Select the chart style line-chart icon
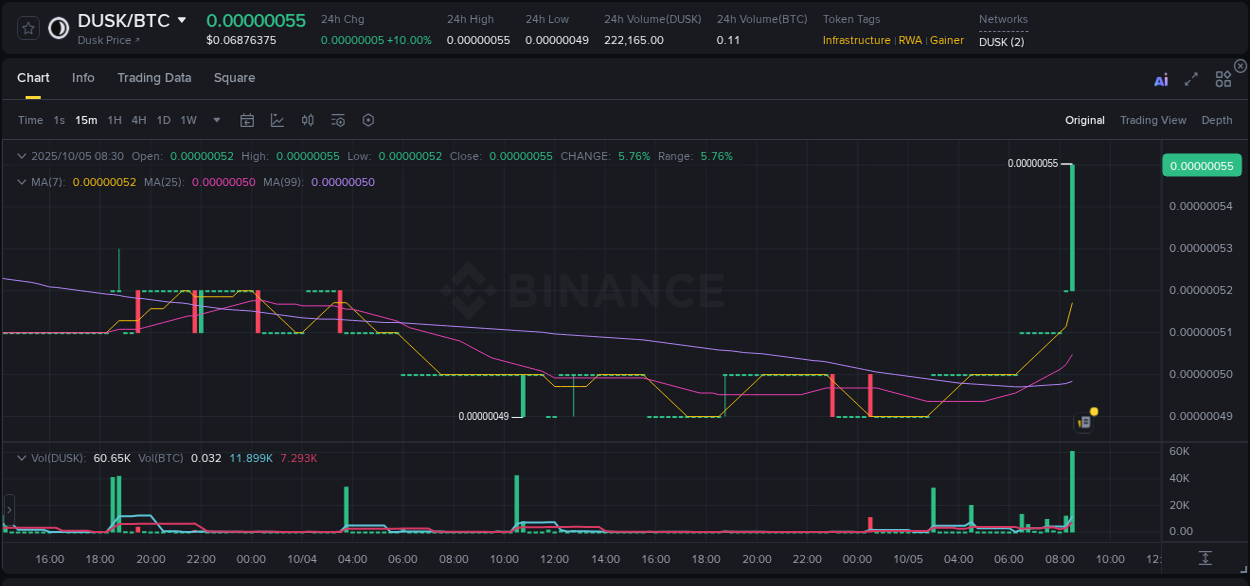Screen dimensions: 1250x586 (x=277, y=120)
